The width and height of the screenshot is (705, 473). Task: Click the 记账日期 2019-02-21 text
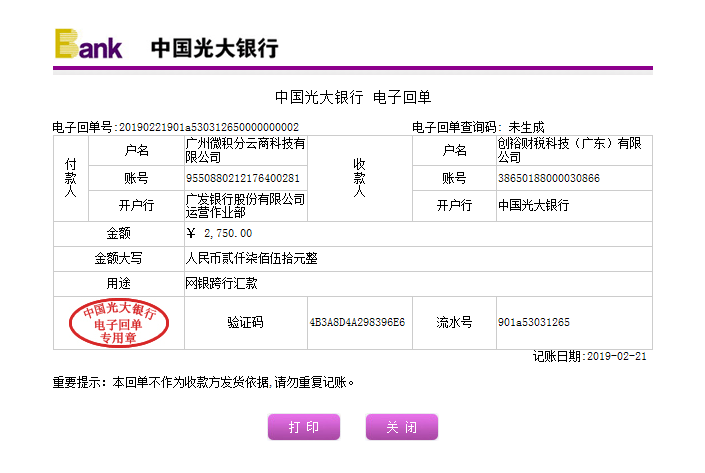(x=589, y=356)
